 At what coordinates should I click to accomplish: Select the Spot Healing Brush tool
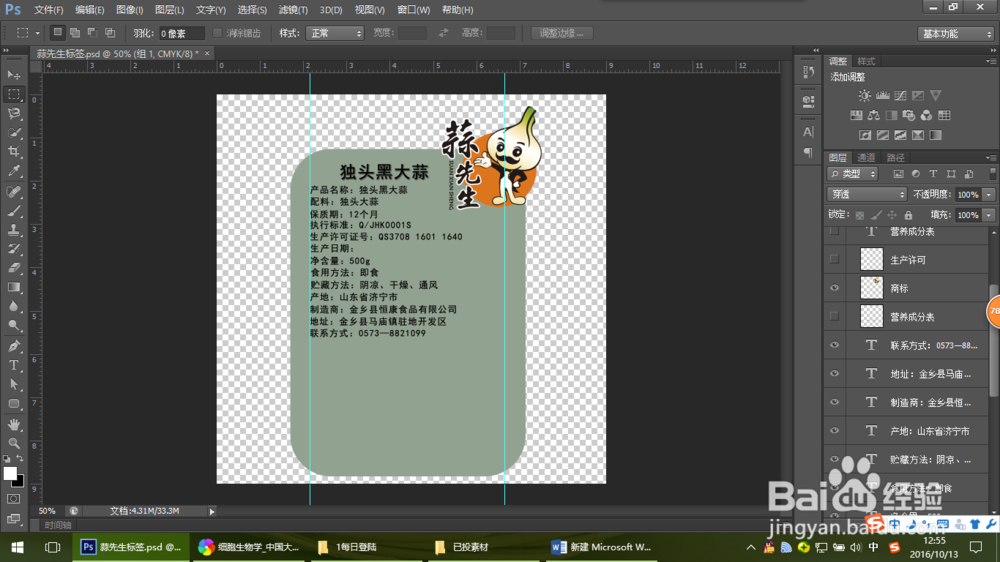(13, 191)
